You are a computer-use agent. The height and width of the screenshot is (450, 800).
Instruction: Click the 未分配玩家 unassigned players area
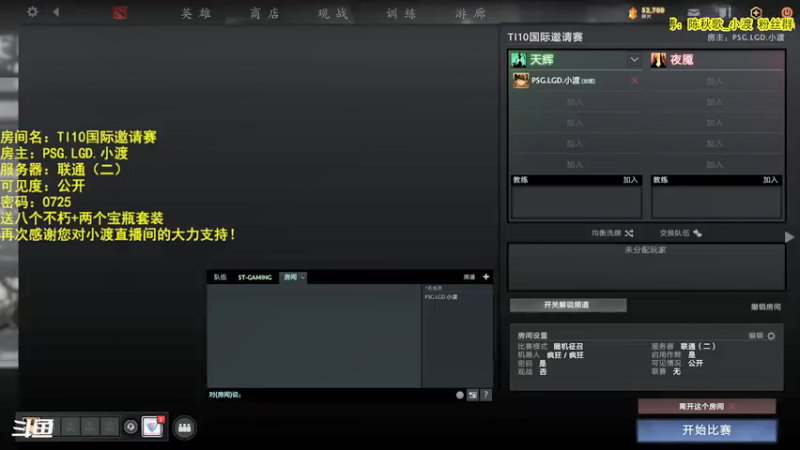[646, 267]
